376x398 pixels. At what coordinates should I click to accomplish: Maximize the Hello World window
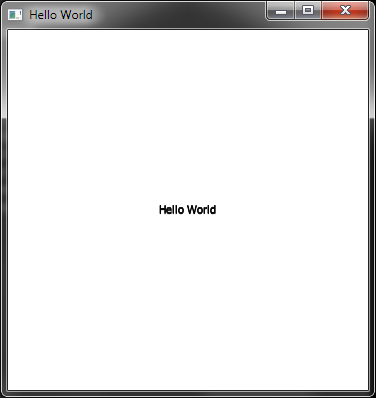click(308, 11)
